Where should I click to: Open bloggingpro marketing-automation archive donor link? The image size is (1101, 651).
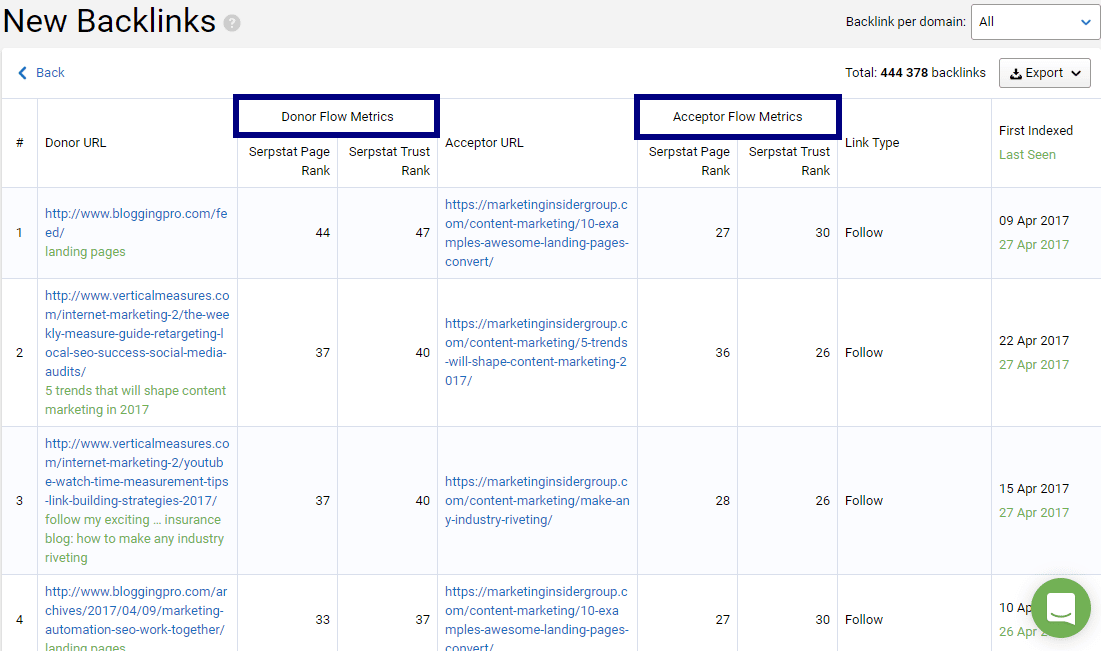coord(135,610)
